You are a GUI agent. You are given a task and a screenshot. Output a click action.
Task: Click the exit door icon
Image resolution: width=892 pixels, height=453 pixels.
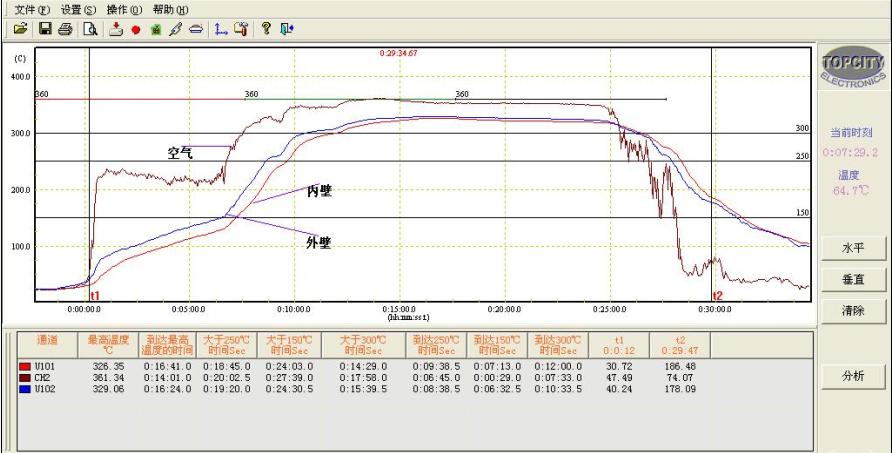tap(287, 29)
